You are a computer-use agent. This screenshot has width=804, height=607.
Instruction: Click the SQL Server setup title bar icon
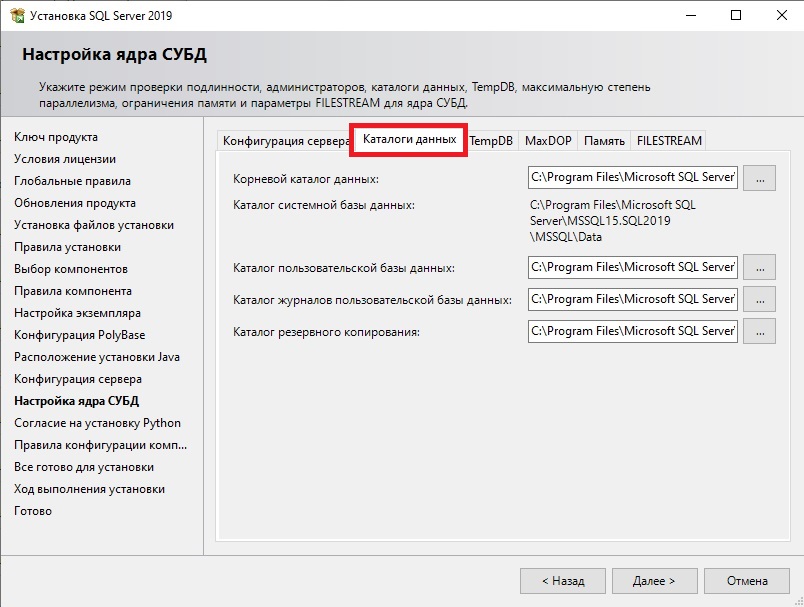click(x=17, y=15)
